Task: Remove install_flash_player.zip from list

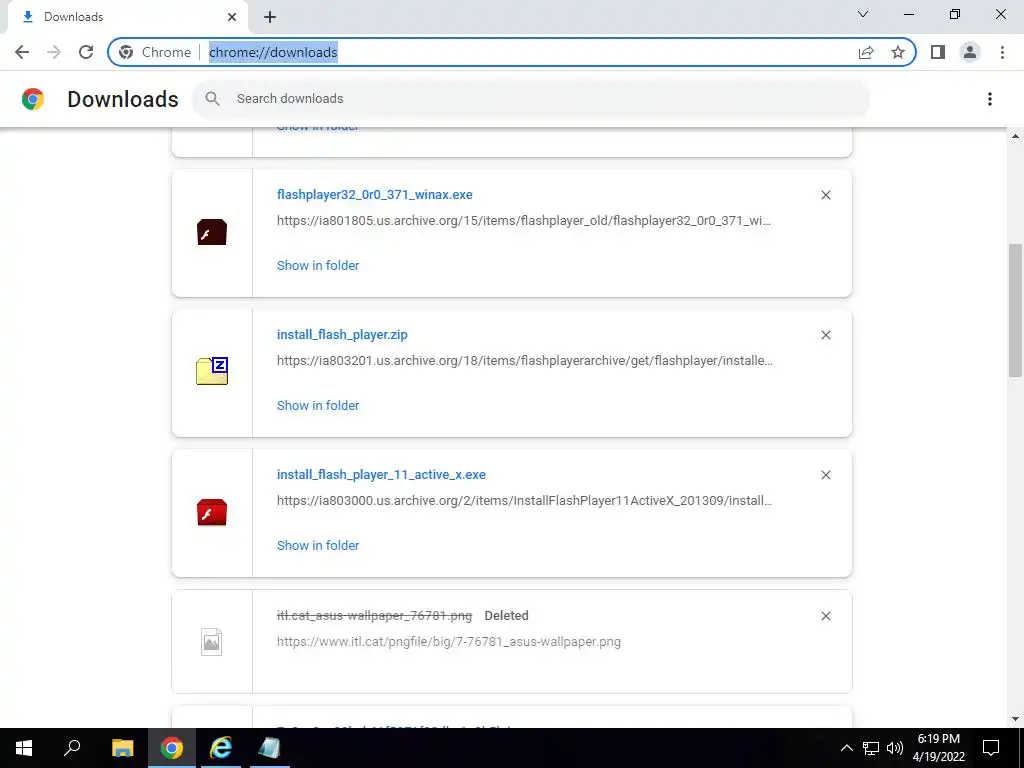Action: tap(826, 335)
